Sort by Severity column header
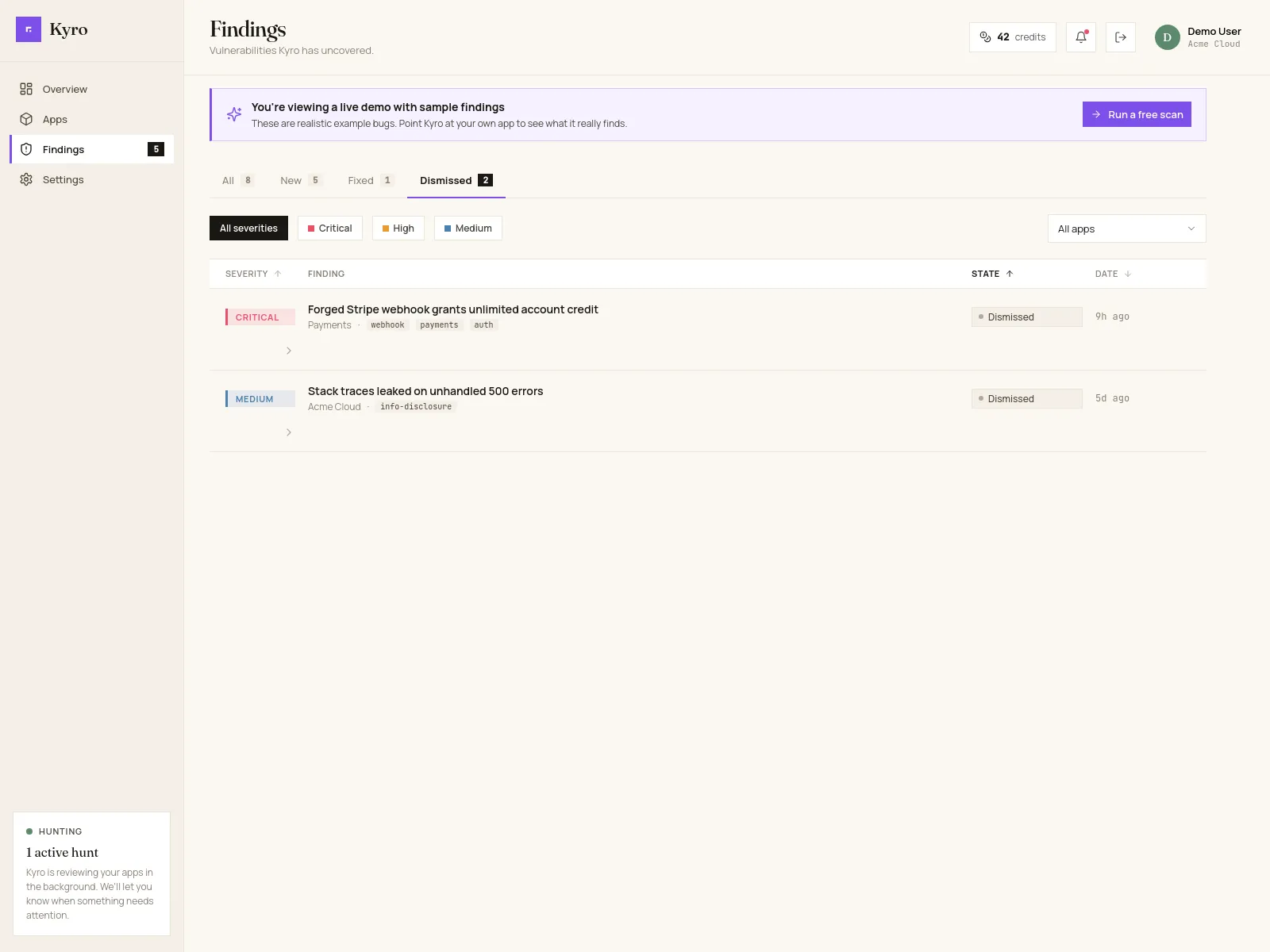The width and height of the screenshot is (1270, 952). click(x=253, y=274)
